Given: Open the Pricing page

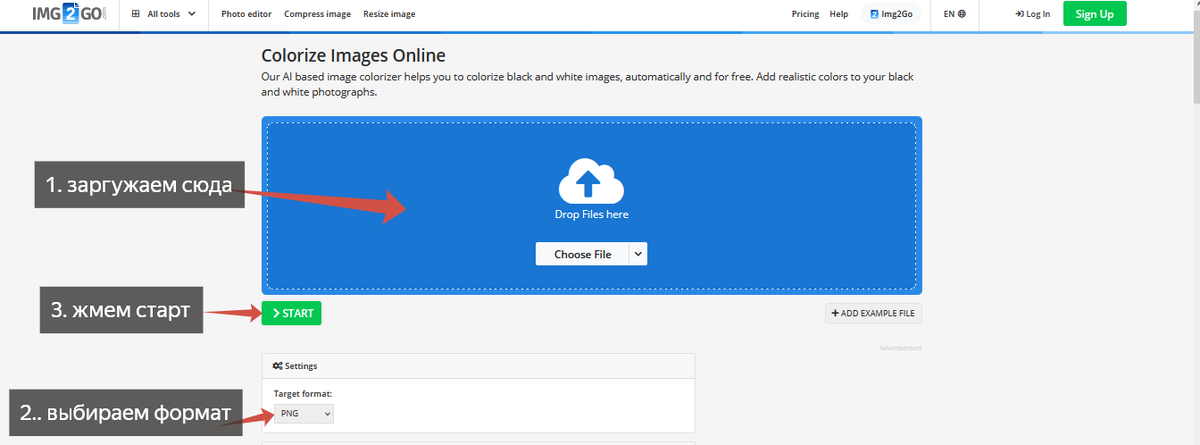Looking at the screenshot, I should click(805, 14).
